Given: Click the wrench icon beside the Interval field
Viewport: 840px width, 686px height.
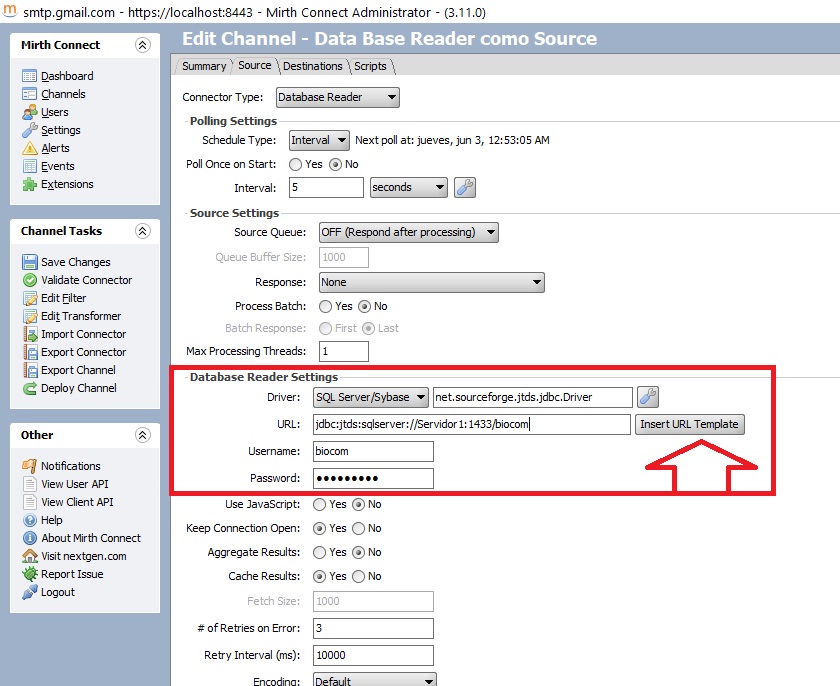Looking at the screenshot, I should click(x=464, y=187).
